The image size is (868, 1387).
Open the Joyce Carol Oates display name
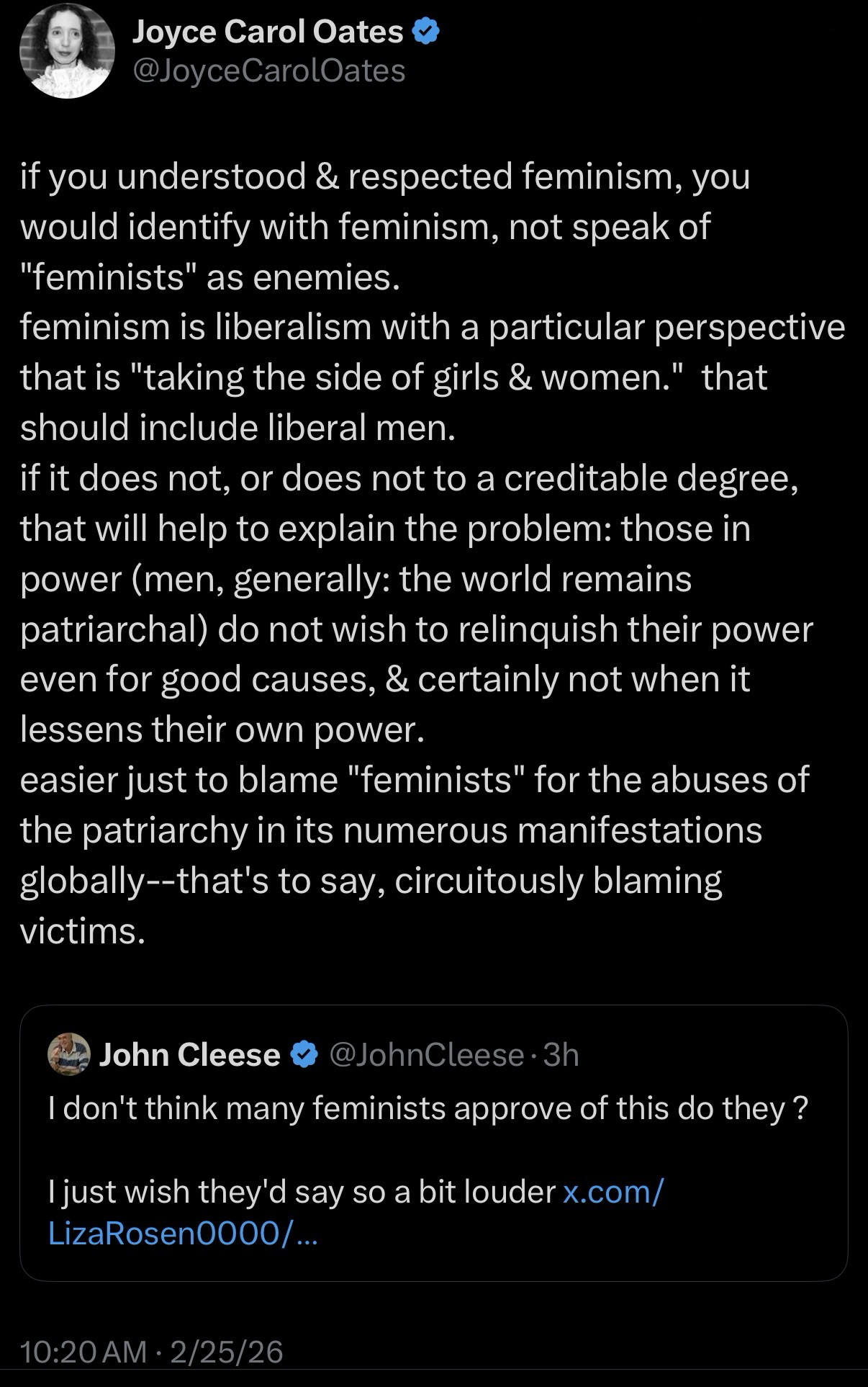268,32
